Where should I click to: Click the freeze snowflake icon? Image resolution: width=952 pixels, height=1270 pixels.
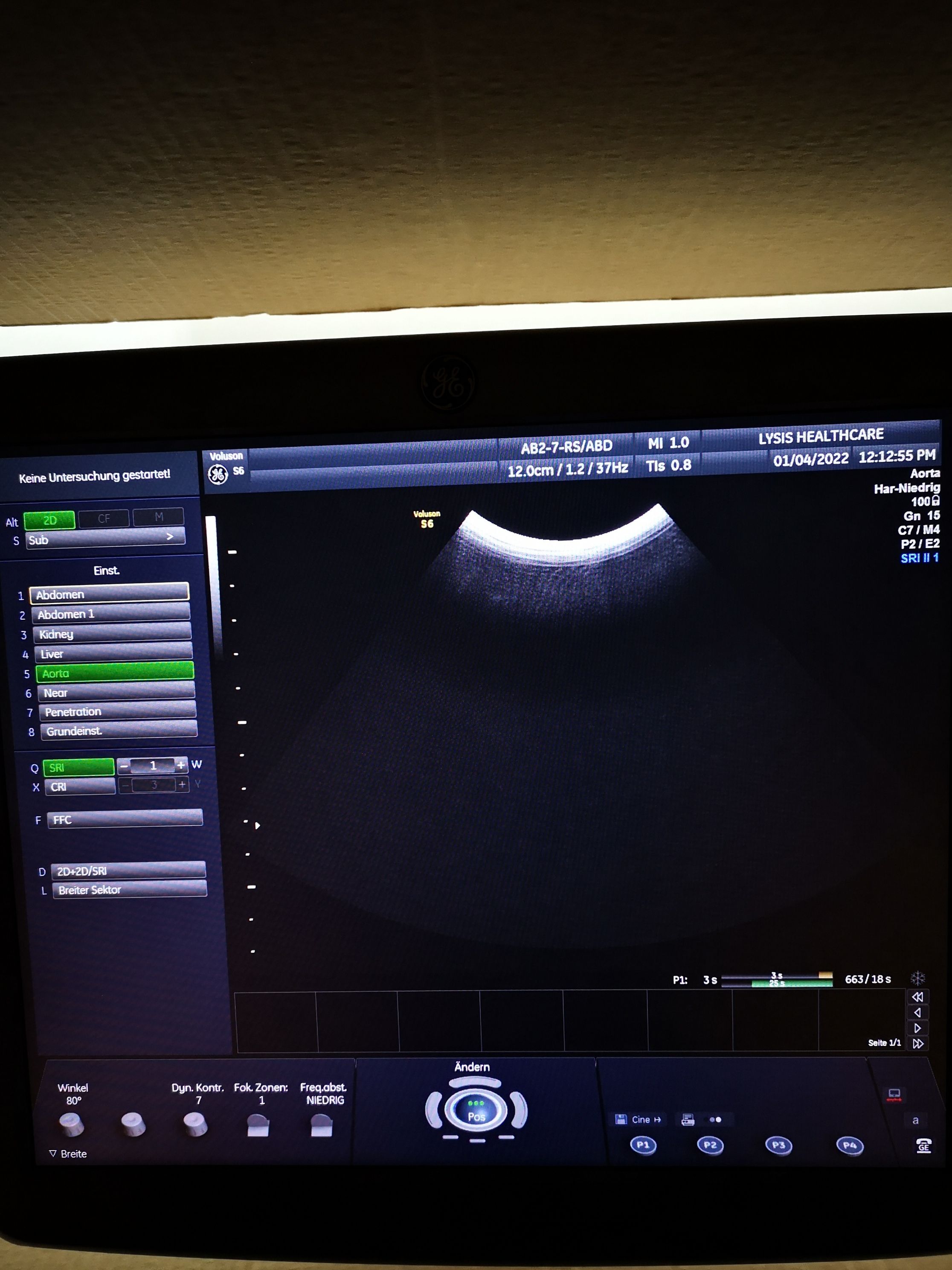point(917,978)
